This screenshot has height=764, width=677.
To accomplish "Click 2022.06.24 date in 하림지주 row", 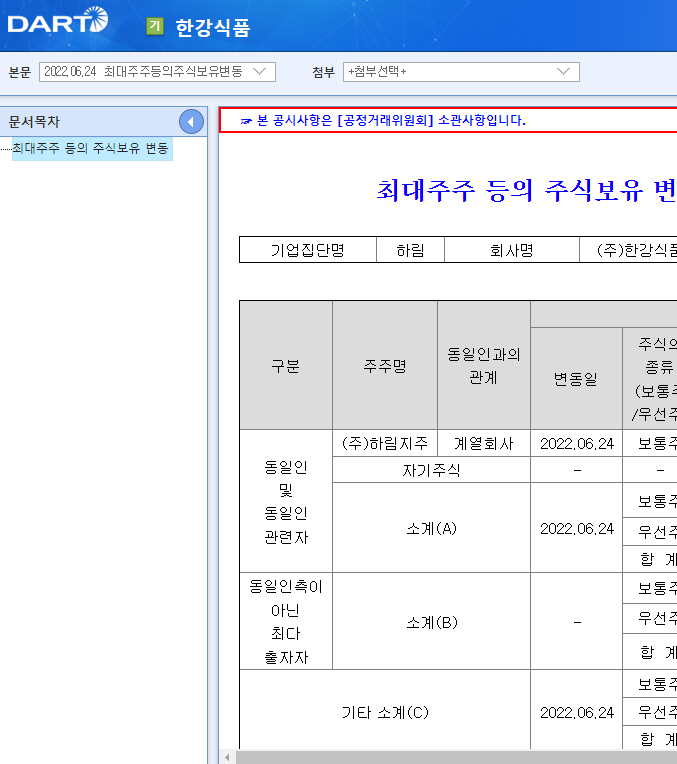I will click(x=577, y=443).
